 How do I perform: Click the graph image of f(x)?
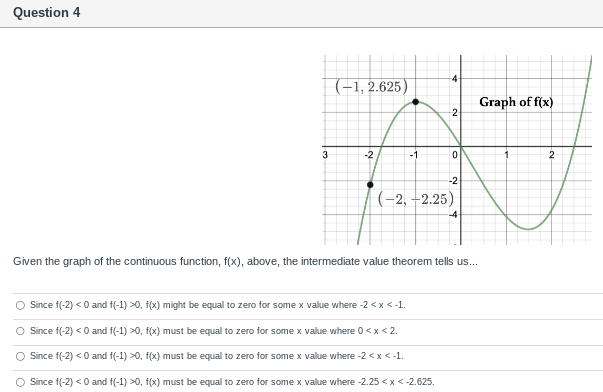457,150
